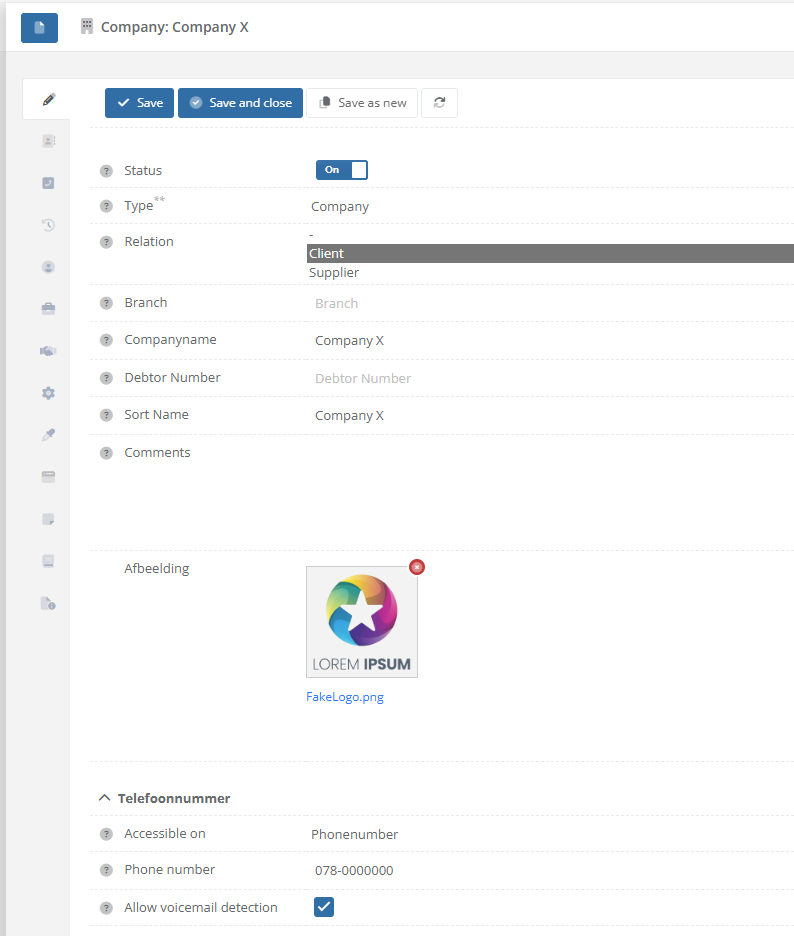Open the history clock sidebar icon
This screenshot has width=794, height=936.
point(48,225)
